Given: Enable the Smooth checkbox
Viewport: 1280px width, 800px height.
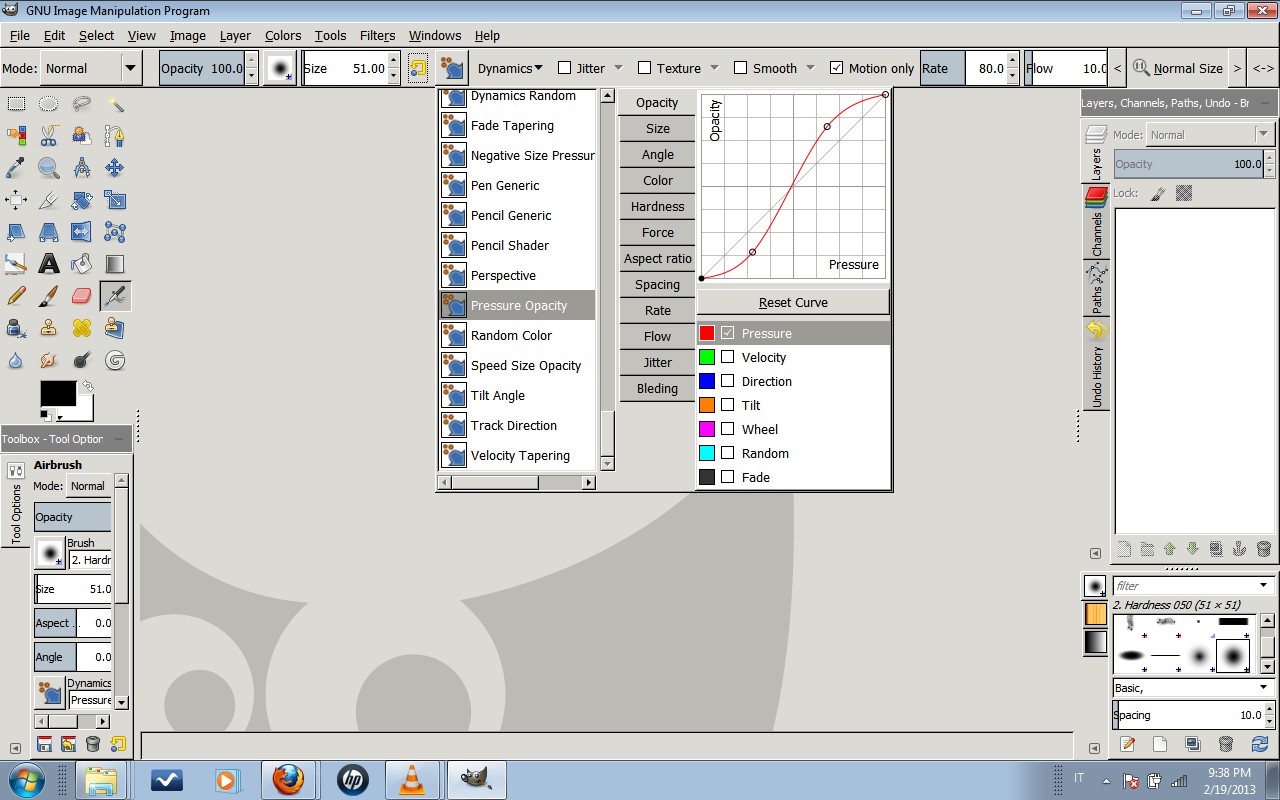Looking at the screenshot, I should pyautogui.click(x=740, y=68).
